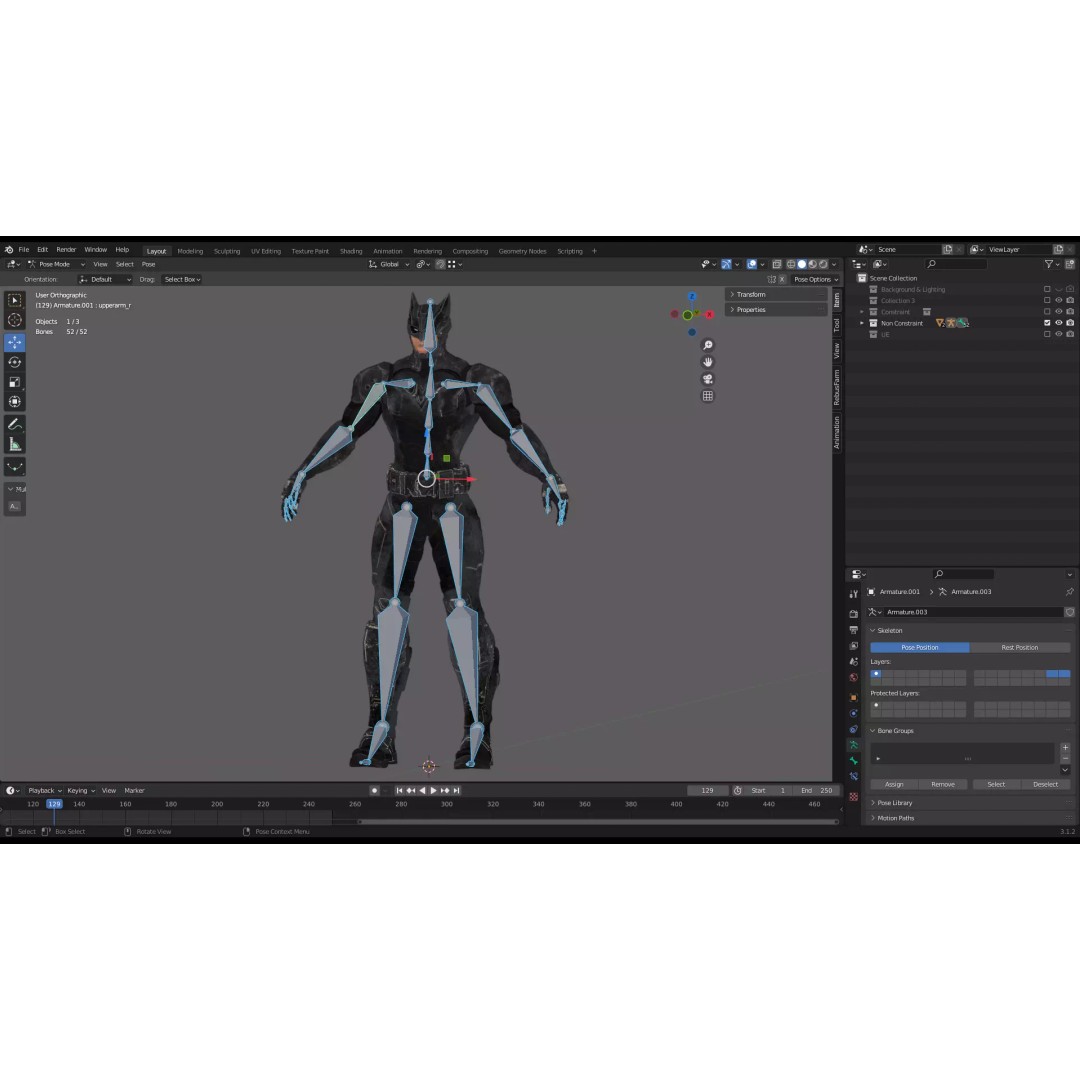Image resolution: width=1080 pixels, height=1080 pixels.
Task: Add a new bone group with plus button
Action: tap(1065, 748)
